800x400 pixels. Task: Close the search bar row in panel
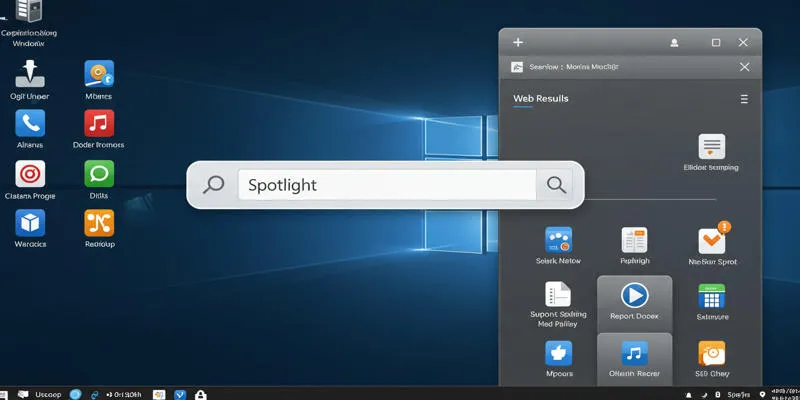(744, 67)
